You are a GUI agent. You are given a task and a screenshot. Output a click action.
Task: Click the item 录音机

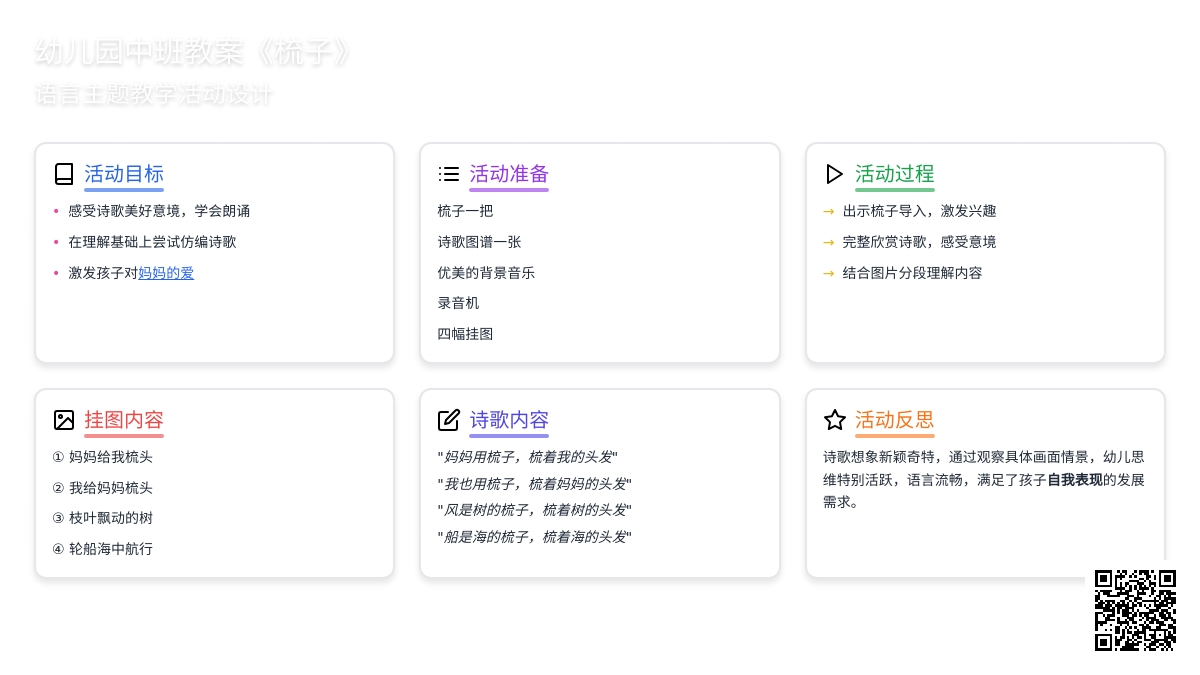458,303
